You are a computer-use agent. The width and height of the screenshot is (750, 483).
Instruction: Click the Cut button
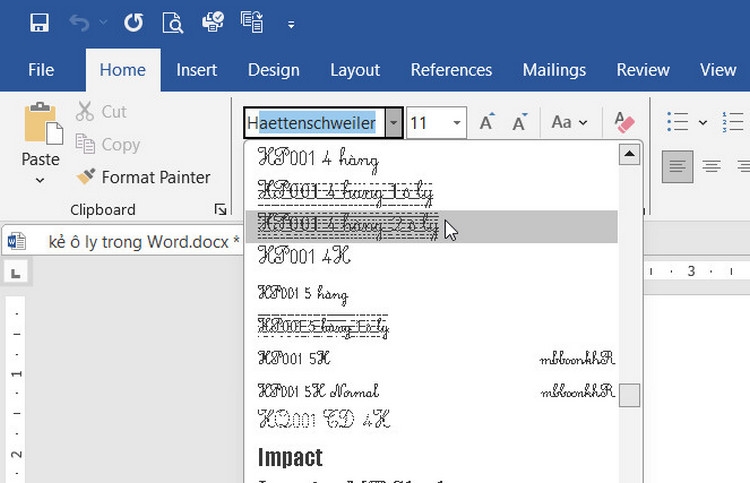(x=101, y=111)
